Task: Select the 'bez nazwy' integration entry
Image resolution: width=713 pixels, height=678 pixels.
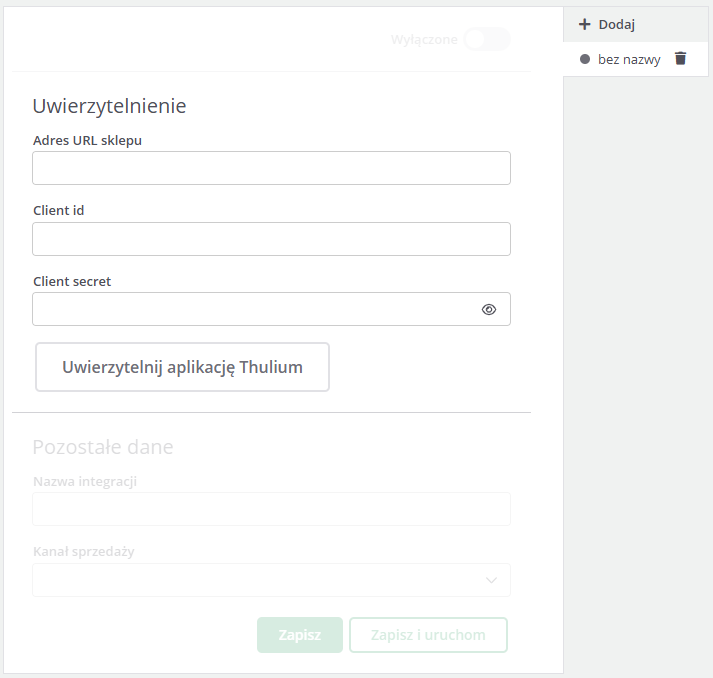Action: pyautogui.click(x=629, y=60)
